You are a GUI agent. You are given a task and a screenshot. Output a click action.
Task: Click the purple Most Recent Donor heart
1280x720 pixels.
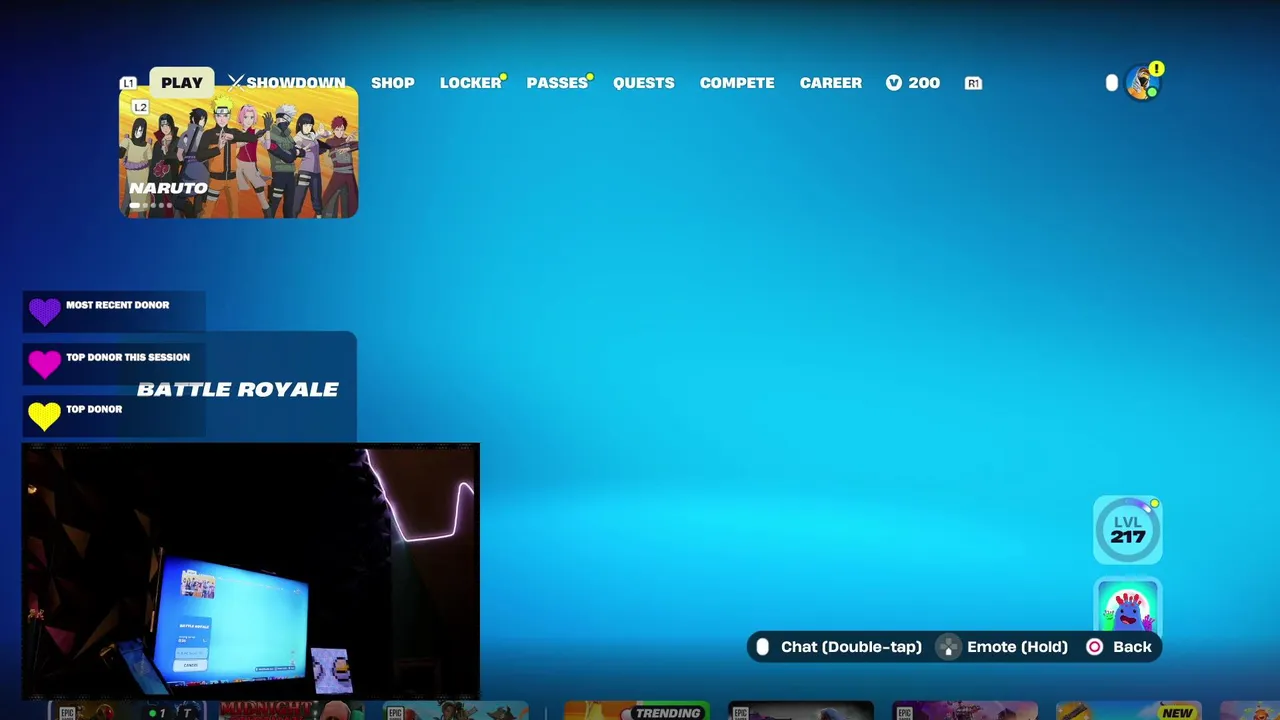tap(44, 312)
